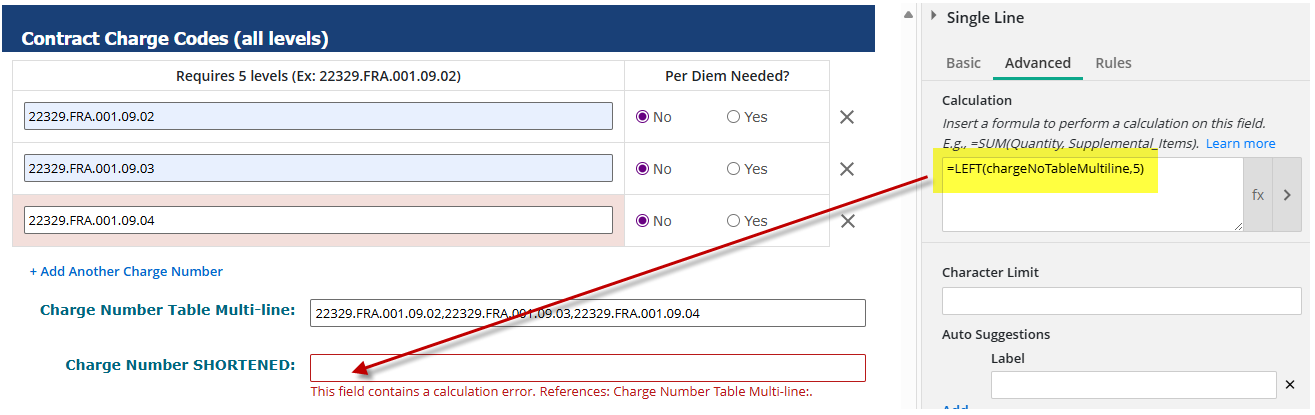Remove the 22329.FRA.001.09.02 charge row

(x=847, y=117)
